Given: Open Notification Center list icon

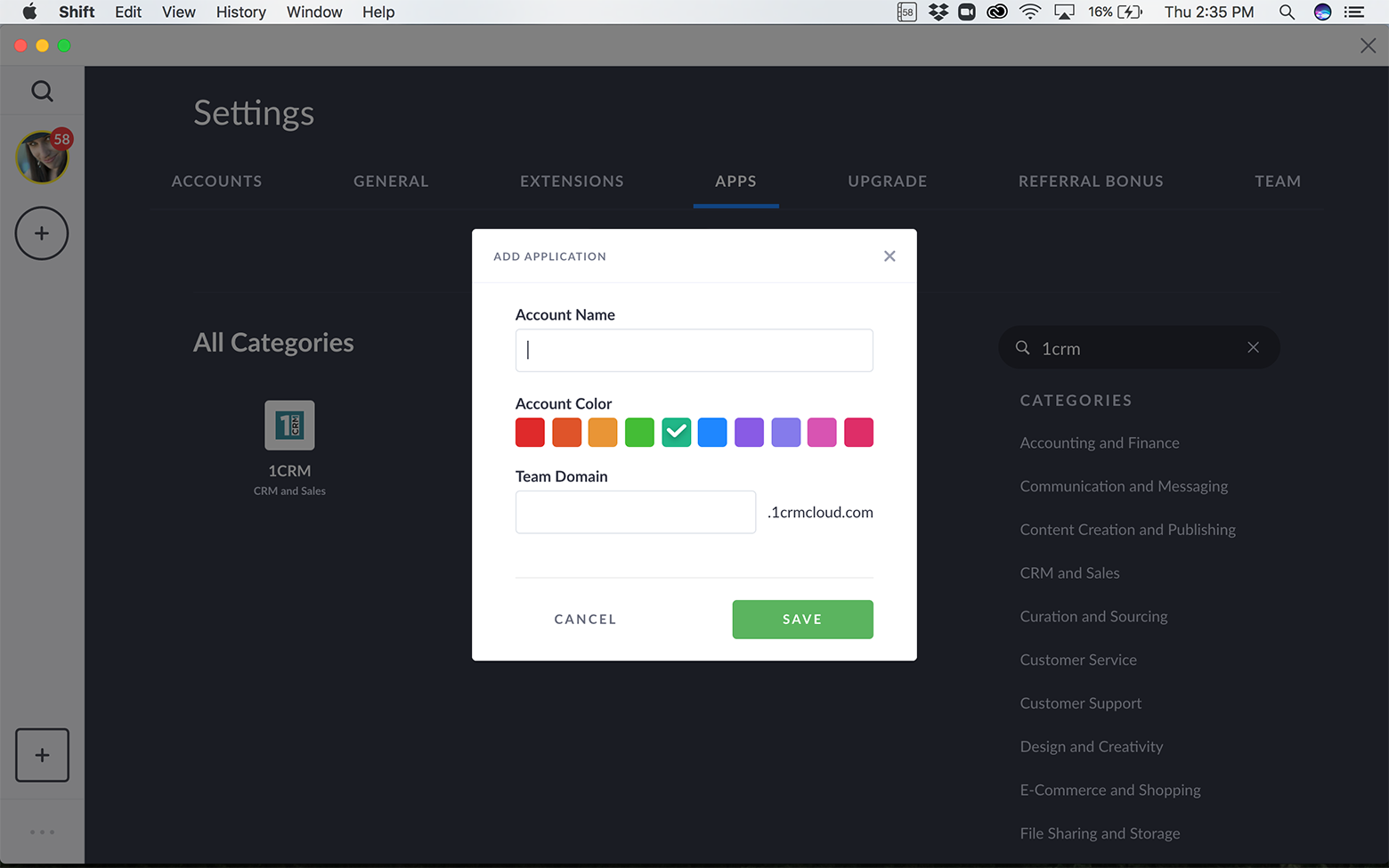Looking at the screenshot, I should [x=1354, y=12].
